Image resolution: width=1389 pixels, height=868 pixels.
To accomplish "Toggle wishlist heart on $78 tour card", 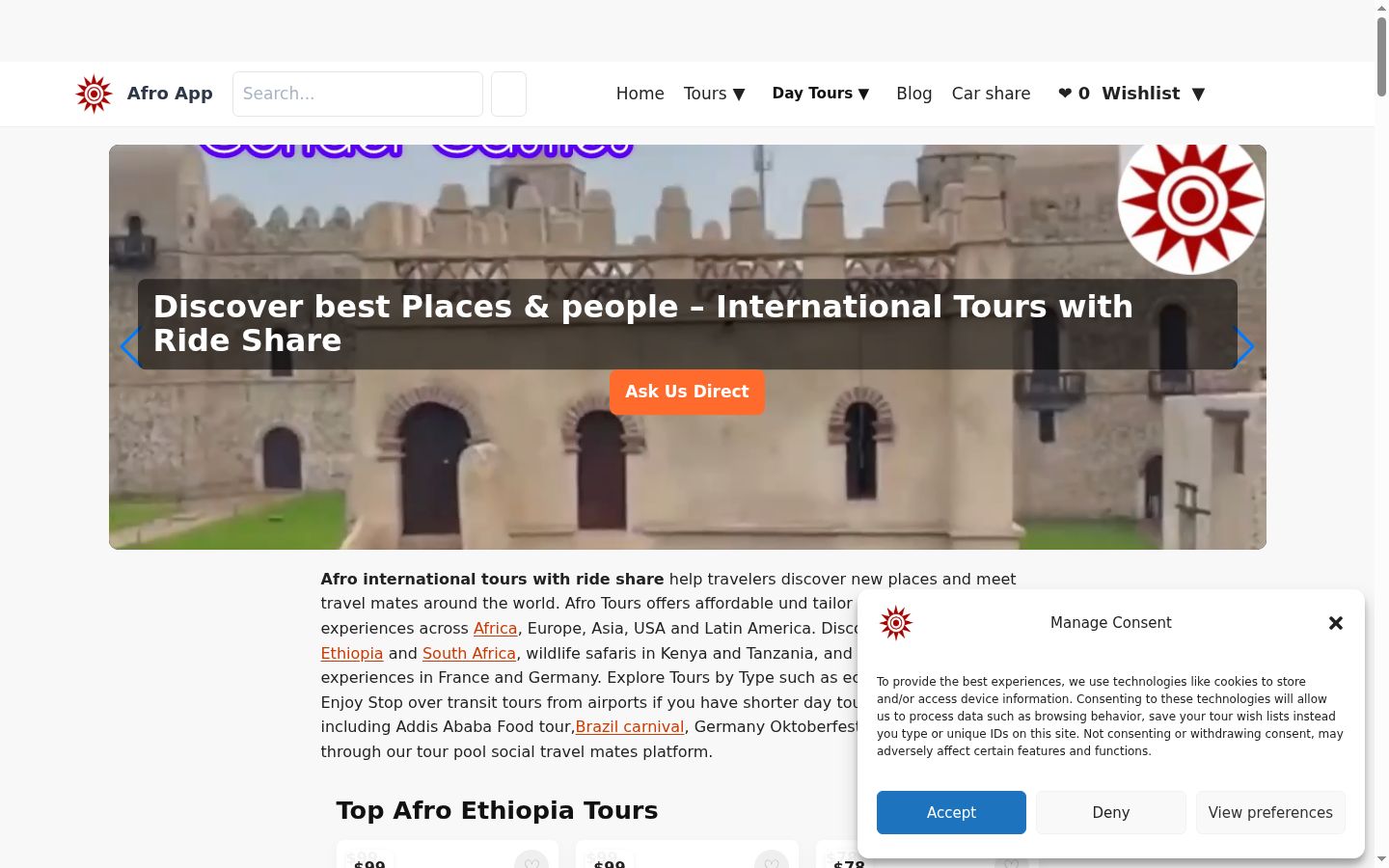I will click(x=1011, y=861).
